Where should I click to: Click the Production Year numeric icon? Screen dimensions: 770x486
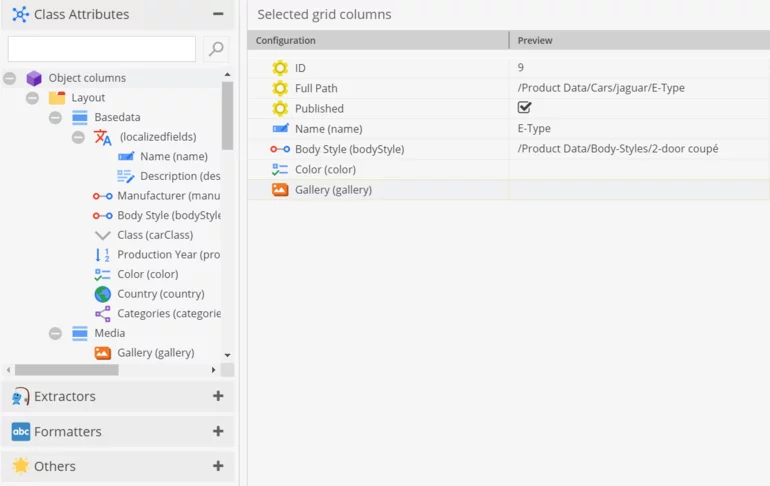coord(103,255)
